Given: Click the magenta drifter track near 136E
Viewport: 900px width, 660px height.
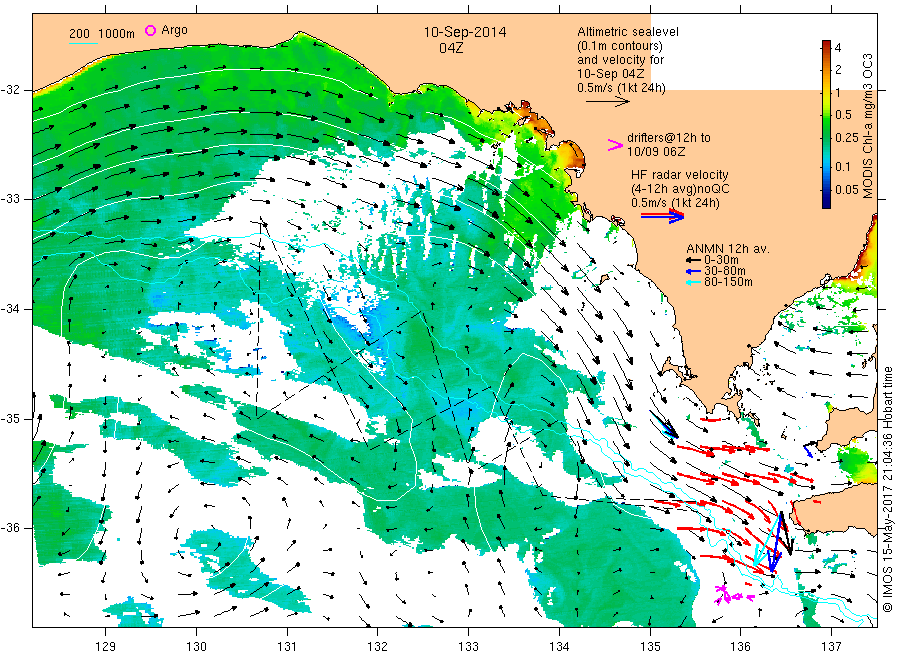Looking at the screenshot, I should coord(732,595).
